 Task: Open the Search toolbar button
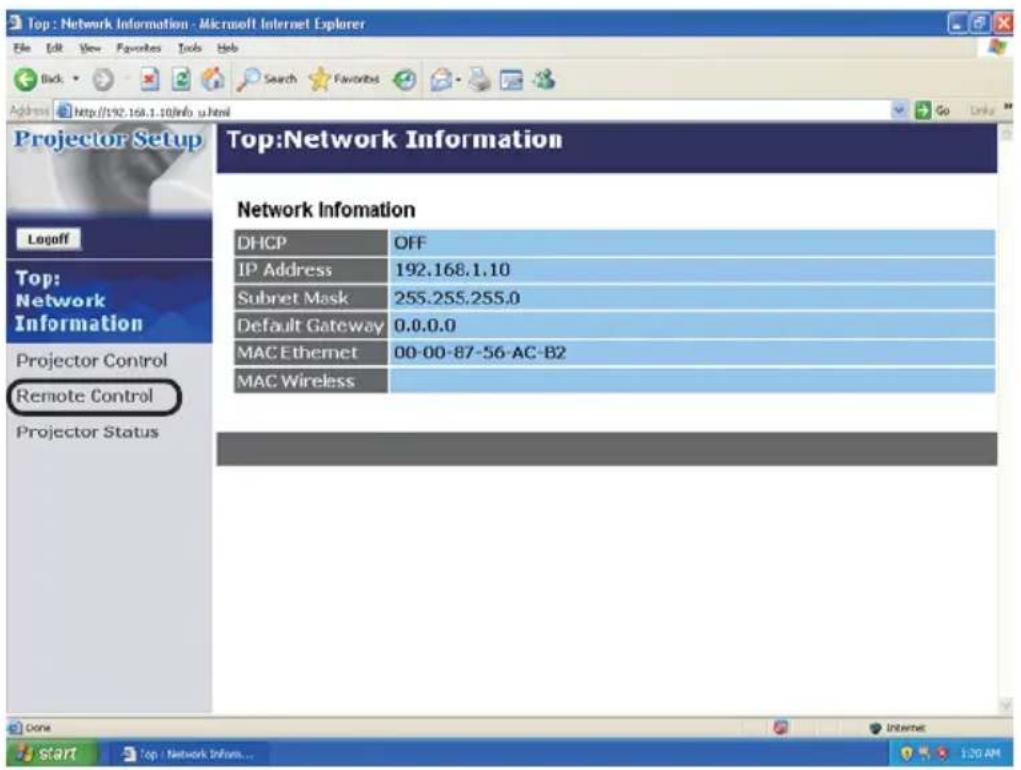coord(266,79)
